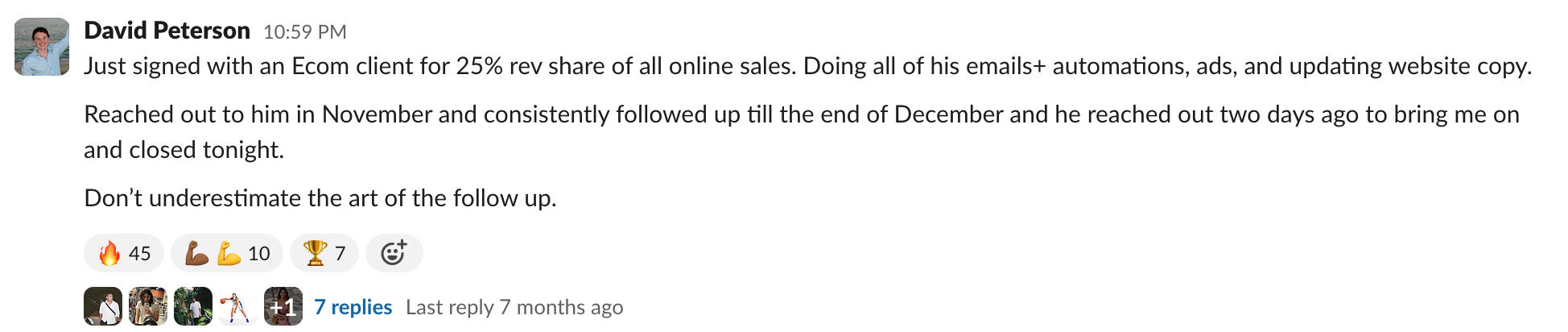Image resolution: width=1568 pixels, height=332 pixels.
Task: Click the gold trophy emoji icon
Action: [x=314, y=253]
